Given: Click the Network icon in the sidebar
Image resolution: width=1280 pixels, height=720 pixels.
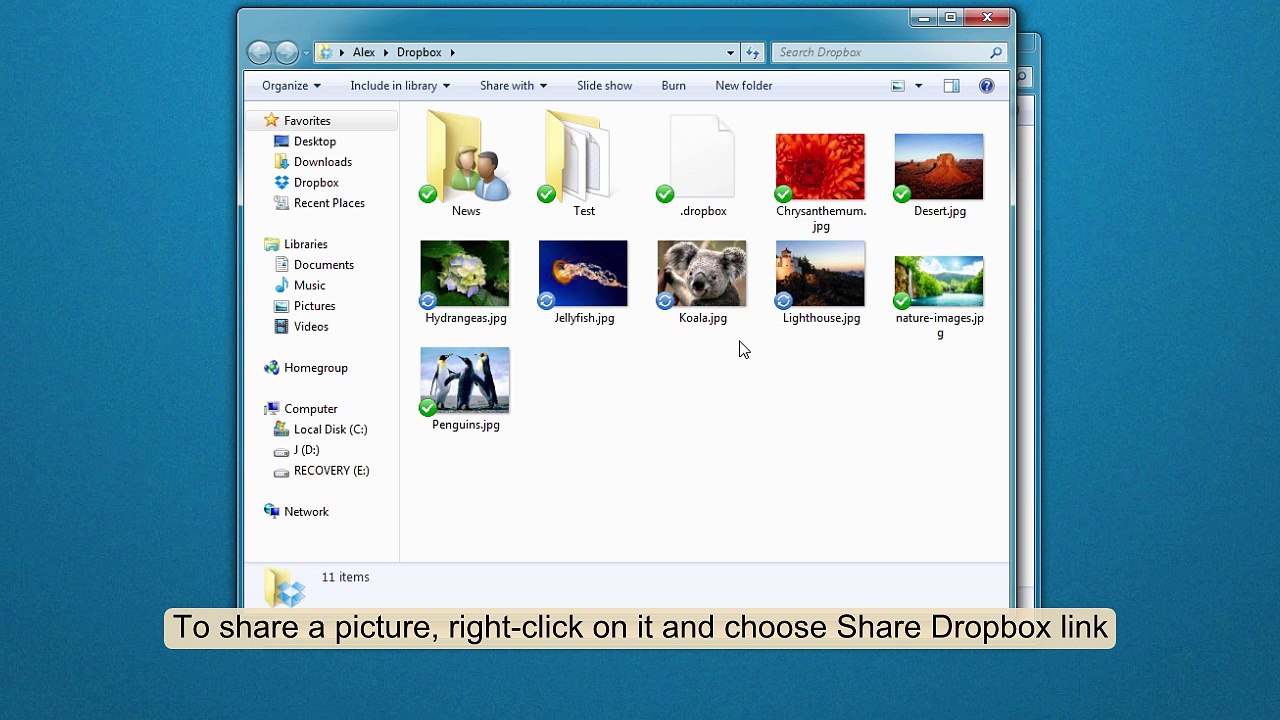Looking at the screenshot, I should point(272,512).
